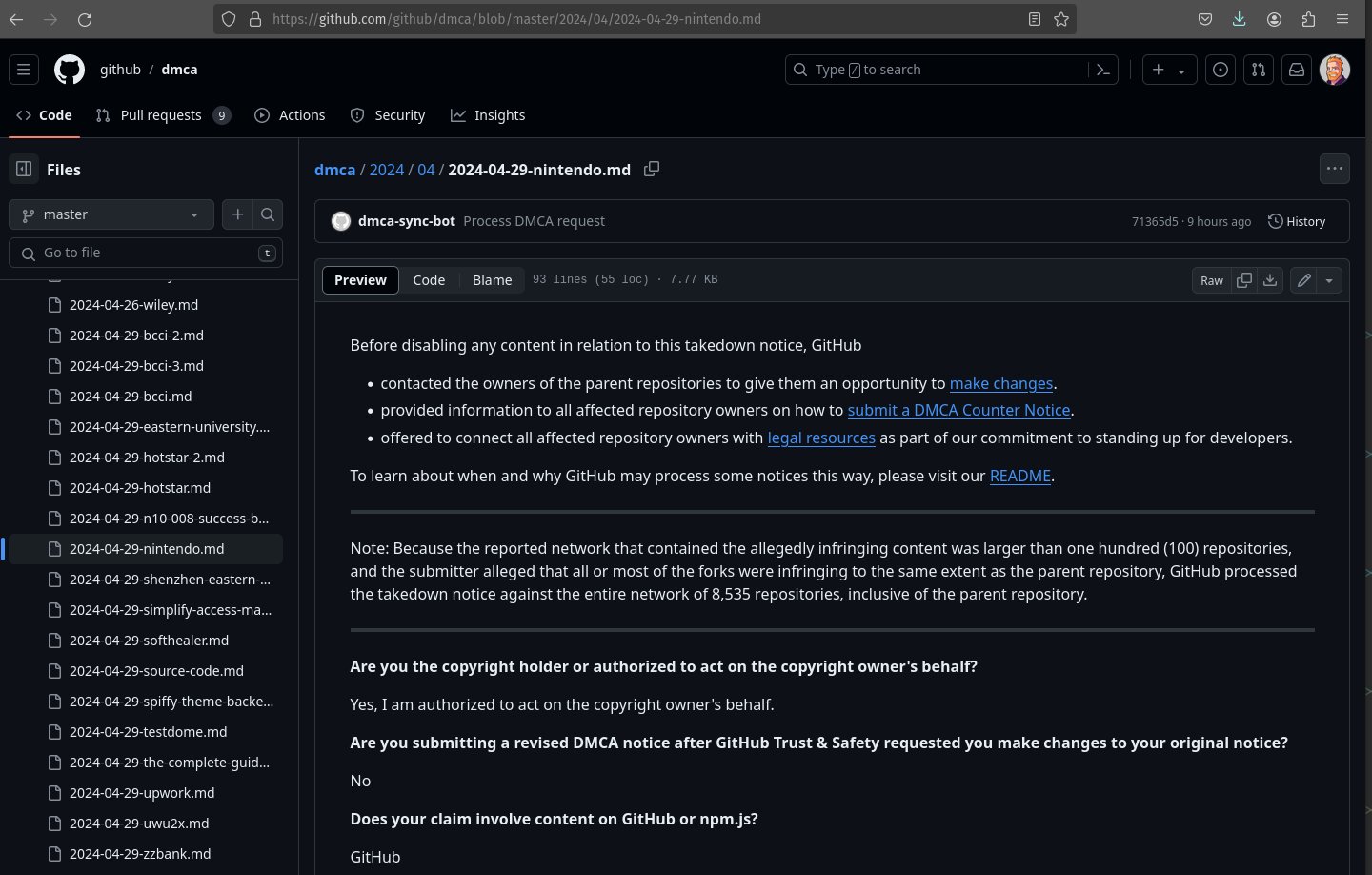
Task: Open the command palette icon
Action: point(1103,70)
